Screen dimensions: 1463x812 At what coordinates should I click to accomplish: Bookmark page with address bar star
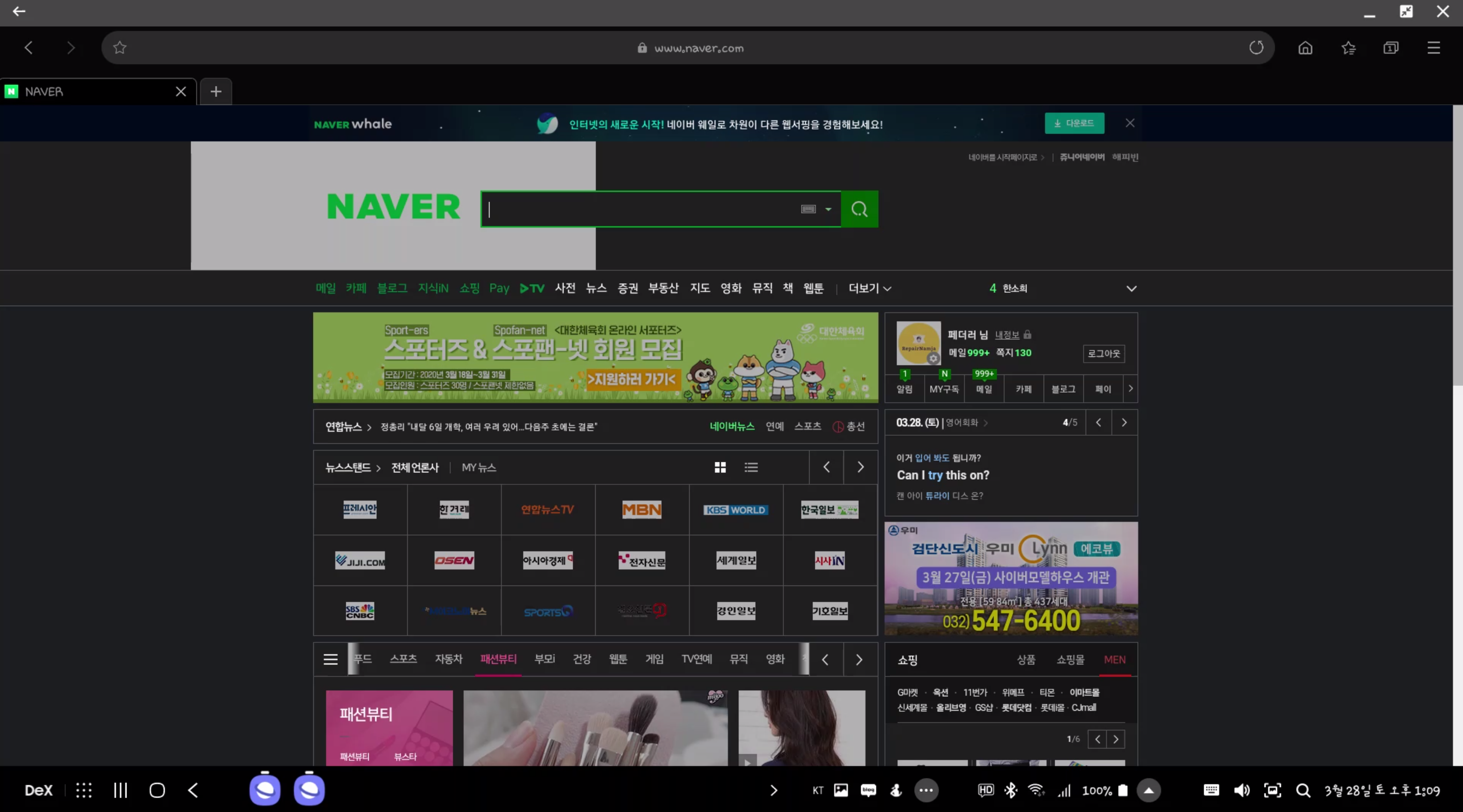[x=119, y=48]
